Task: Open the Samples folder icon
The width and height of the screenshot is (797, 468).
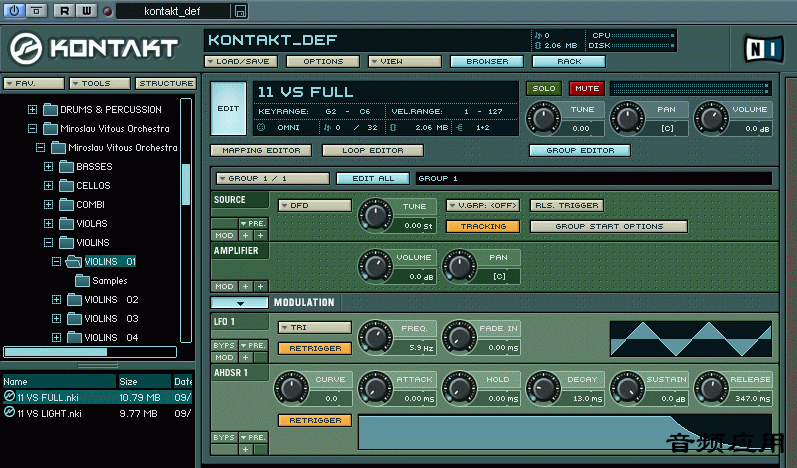Action: (82, 280)
